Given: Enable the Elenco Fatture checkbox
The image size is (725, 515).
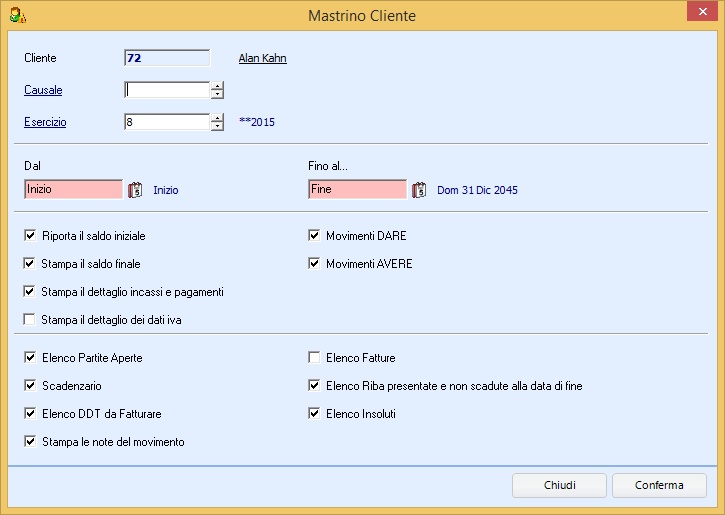Looking at the screenshot, I should (x=314, y=357).
